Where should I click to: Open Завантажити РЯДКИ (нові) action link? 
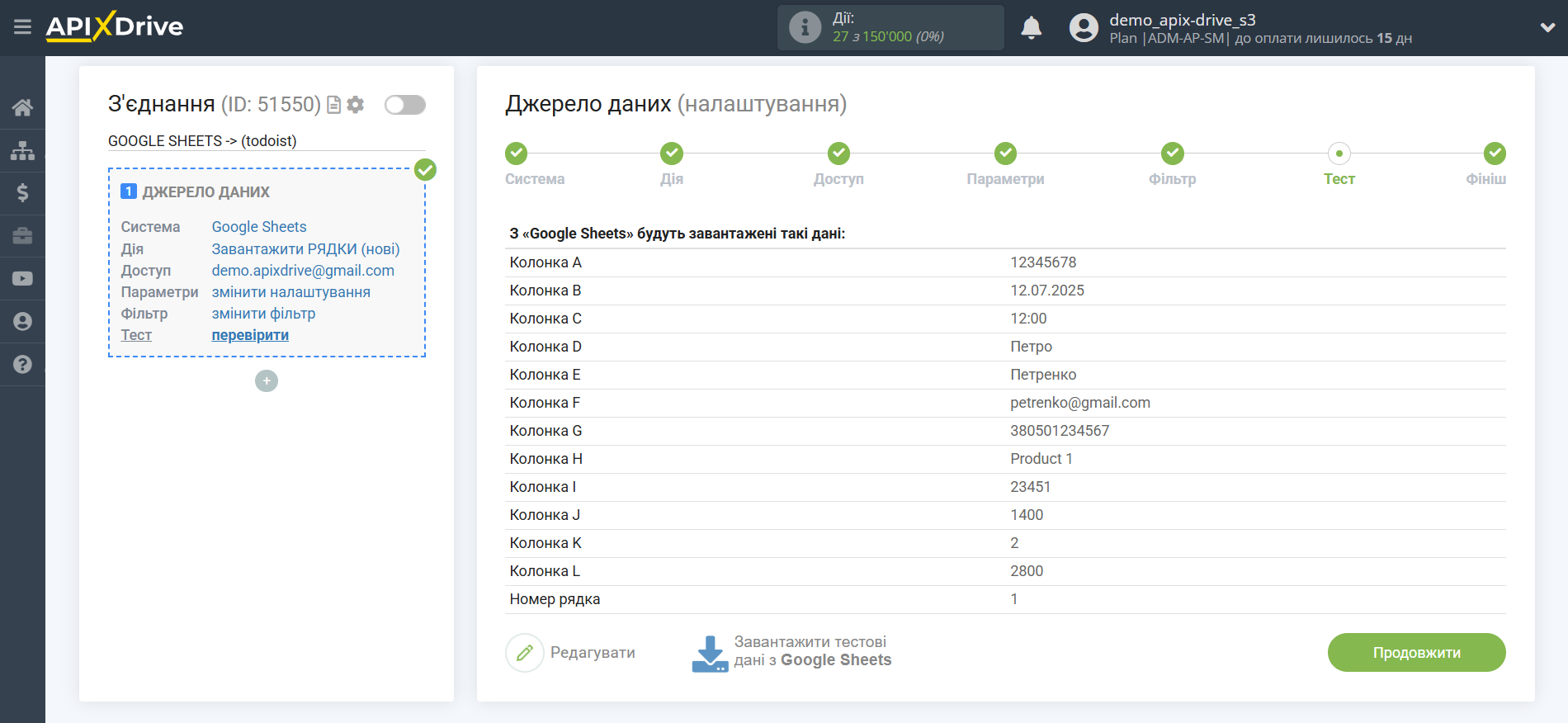tap(305, 249)
